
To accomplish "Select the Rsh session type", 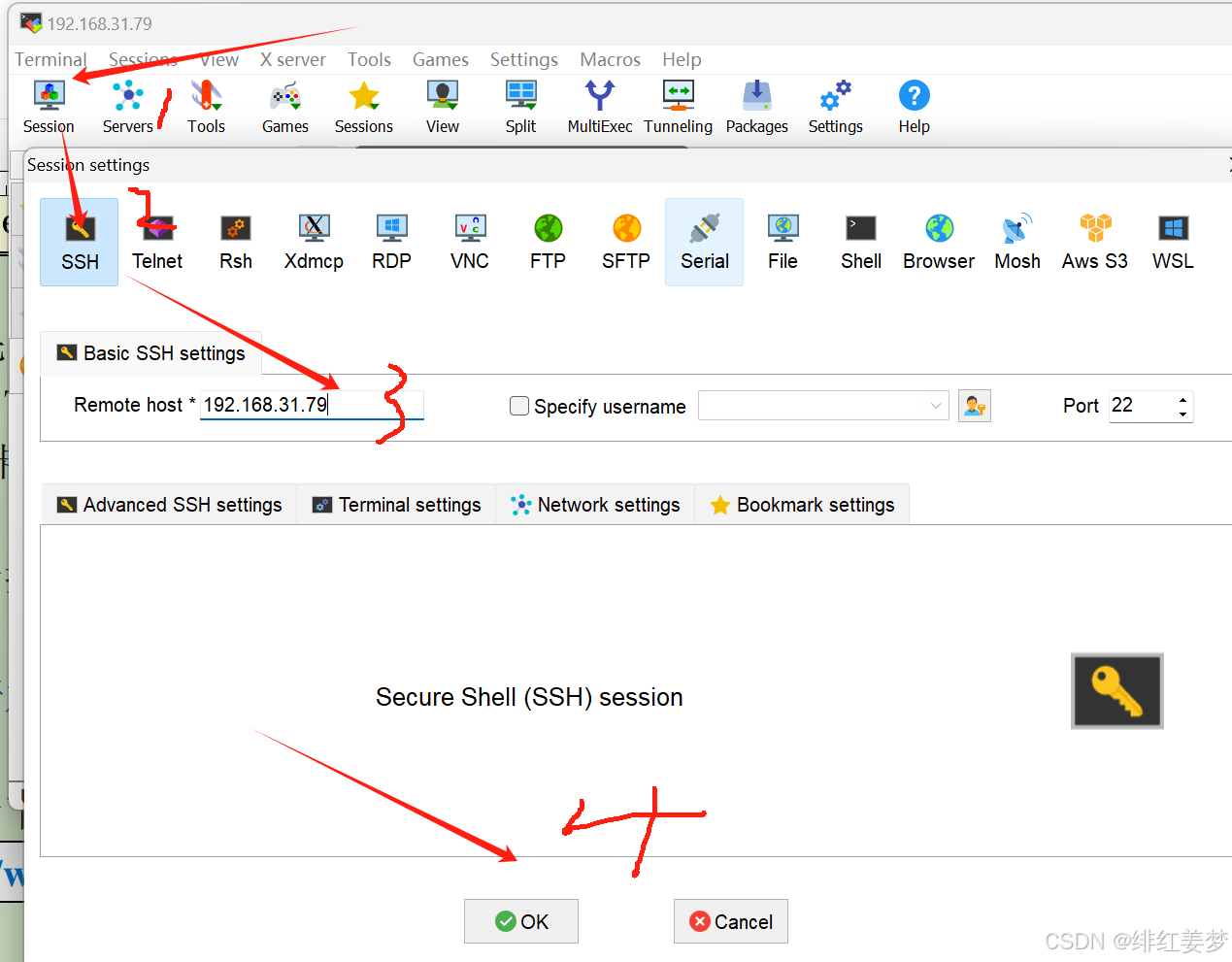I will [236, 242].
